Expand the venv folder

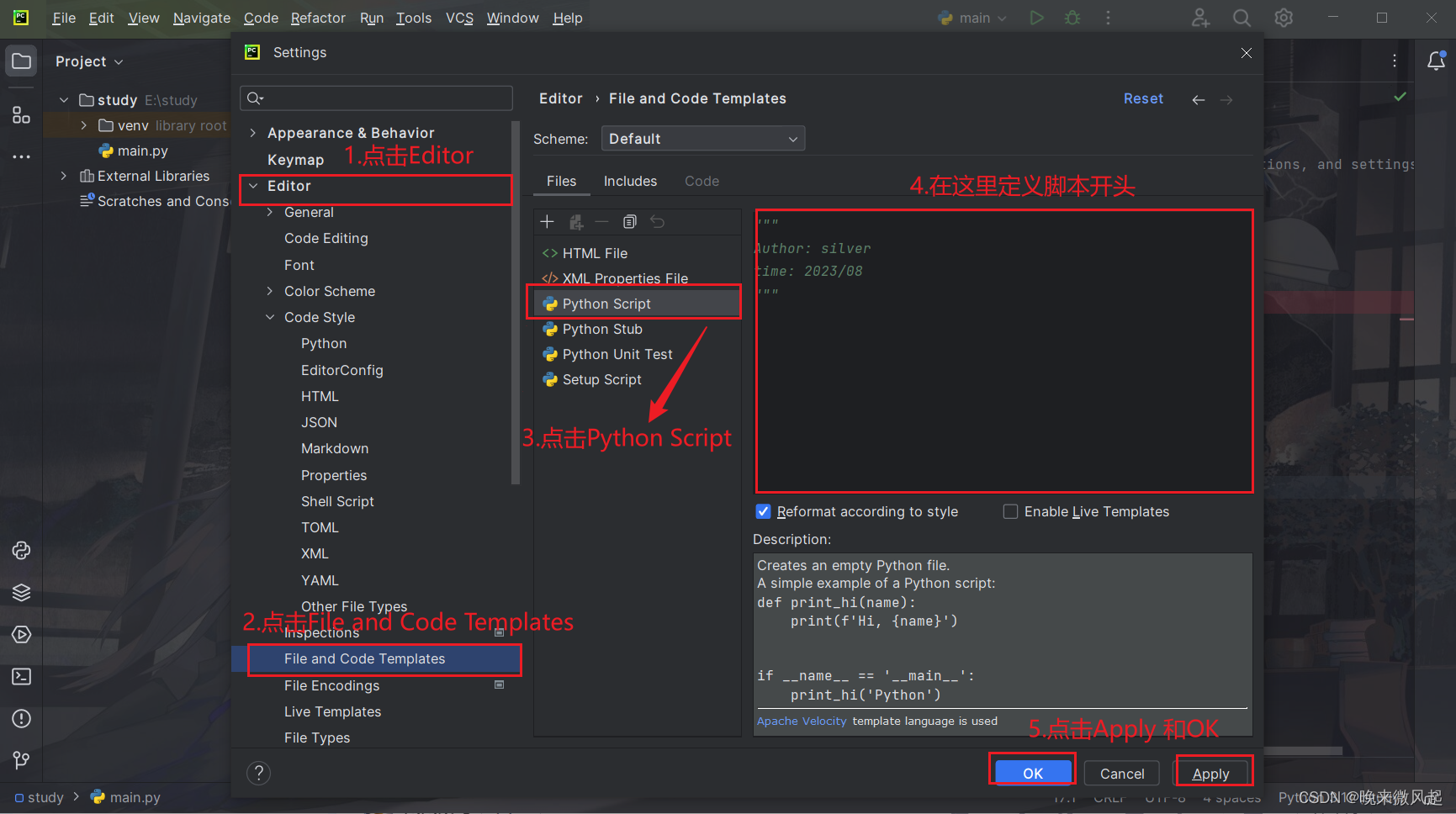pos(83,125)
